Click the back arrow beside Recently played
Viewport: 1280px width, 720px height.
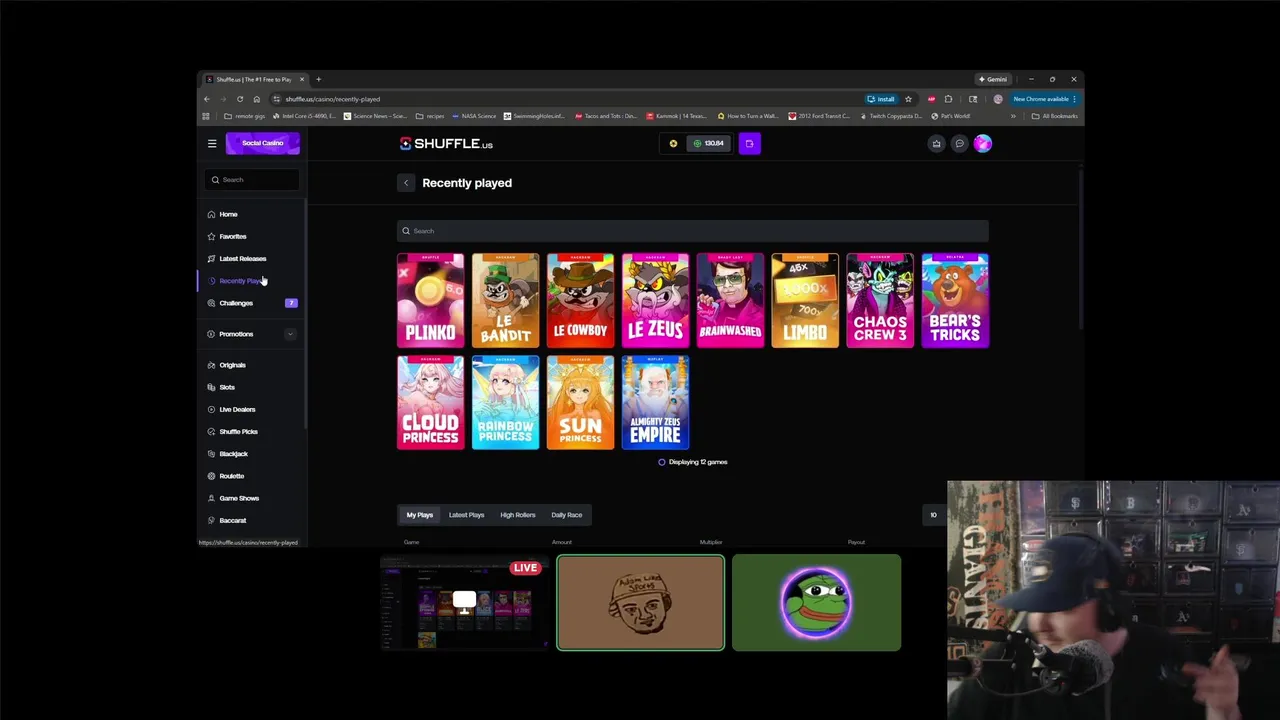pyautogui.click(x=405, y=183)
